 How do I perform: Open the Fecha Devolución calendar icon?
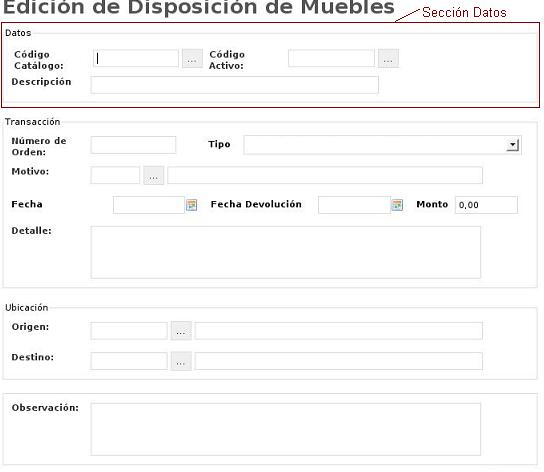tap(397, 205)
